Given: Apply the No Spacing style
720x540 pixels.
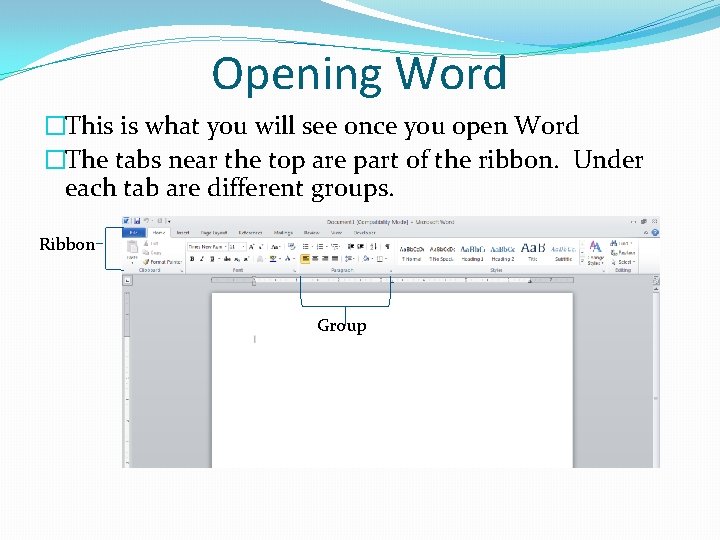Looking at the screenshot, I should coord(442,253).
